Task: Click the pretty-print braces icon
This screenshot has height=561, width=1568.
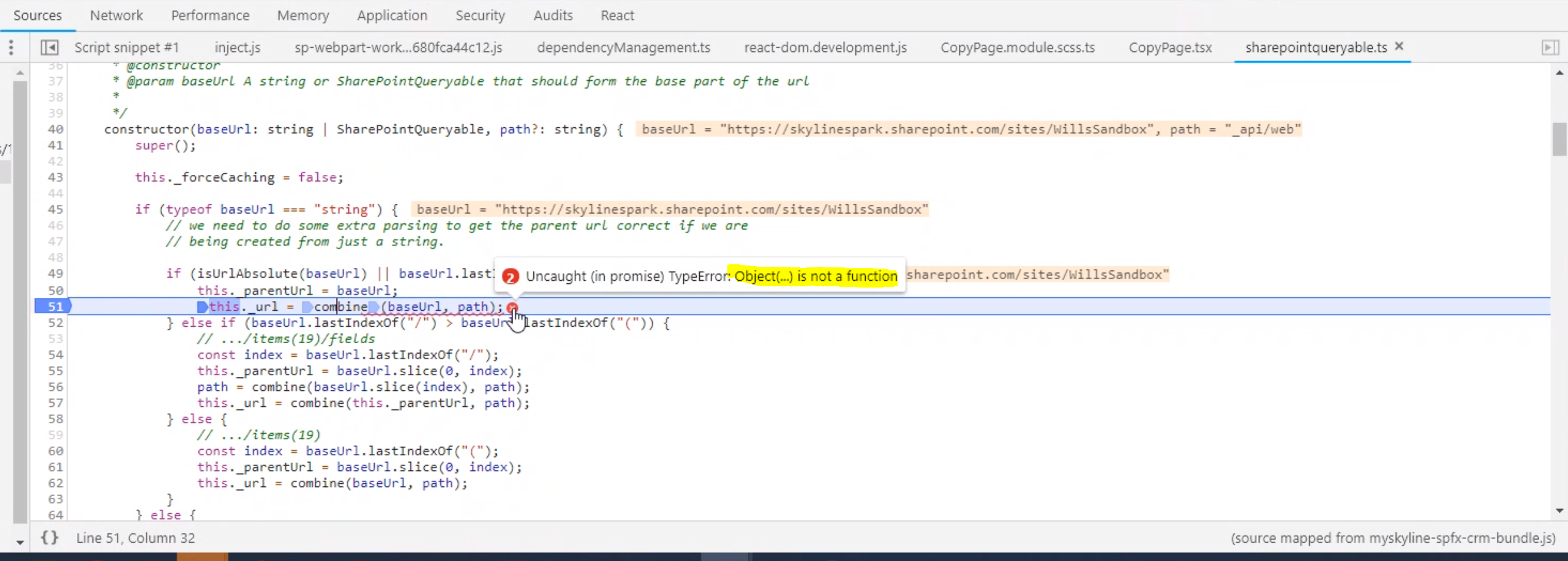Action: pos(51,538)
